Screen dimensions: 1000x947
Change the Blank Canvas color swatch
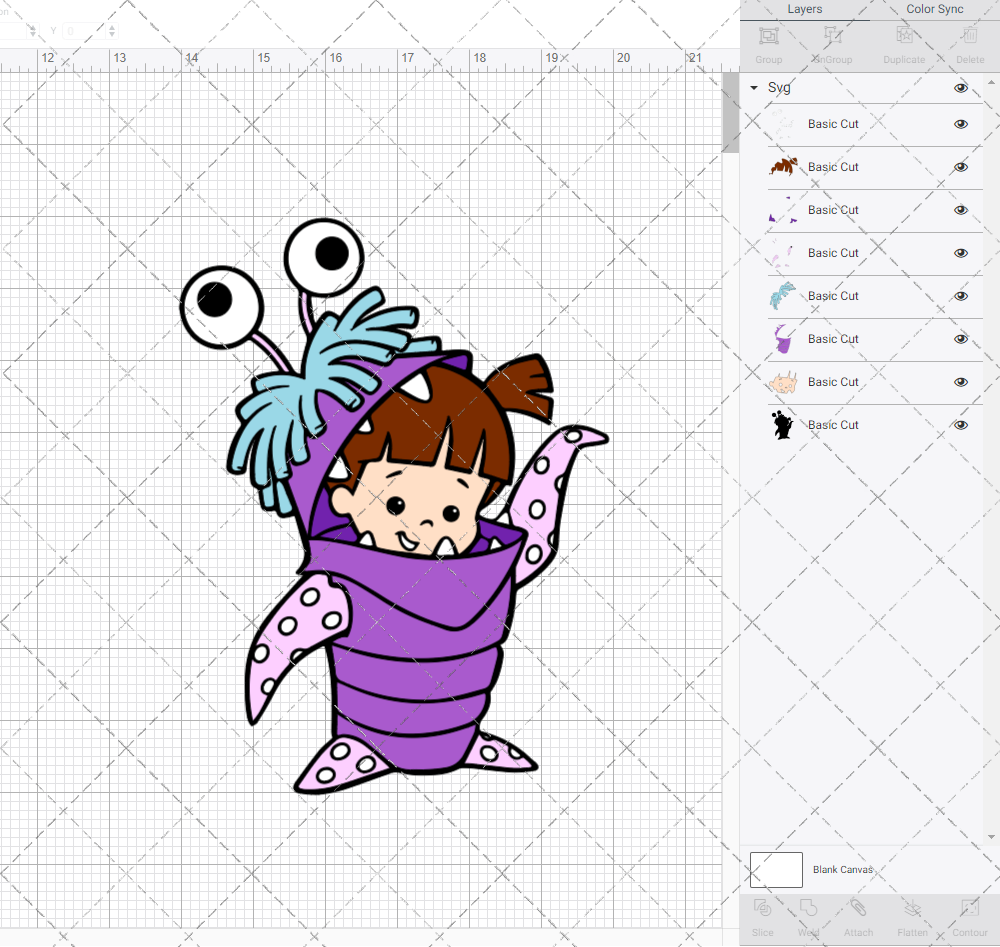776,869
